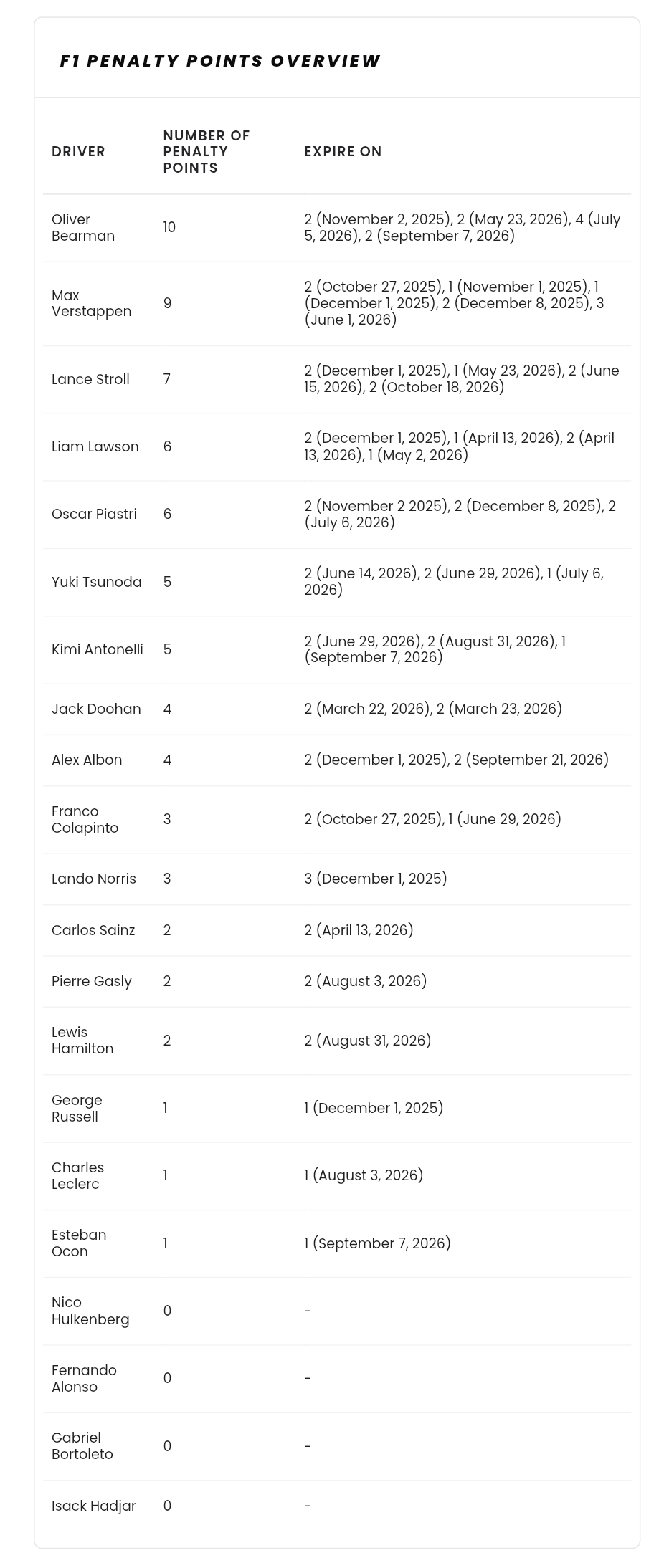Click the Number of Penalty Points header
664x1568 pixels.
tap(206, 151)
